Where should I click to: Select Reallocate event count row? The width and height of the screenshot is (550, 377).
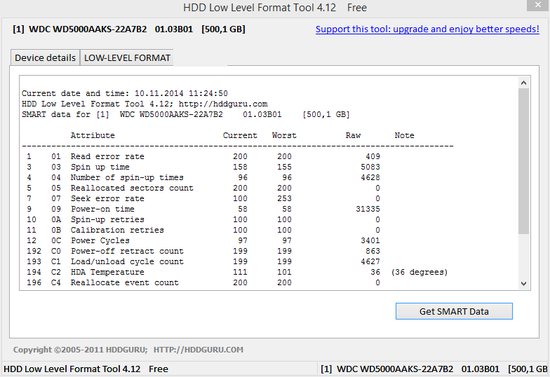pyautogui.click(x=203, y=283)
